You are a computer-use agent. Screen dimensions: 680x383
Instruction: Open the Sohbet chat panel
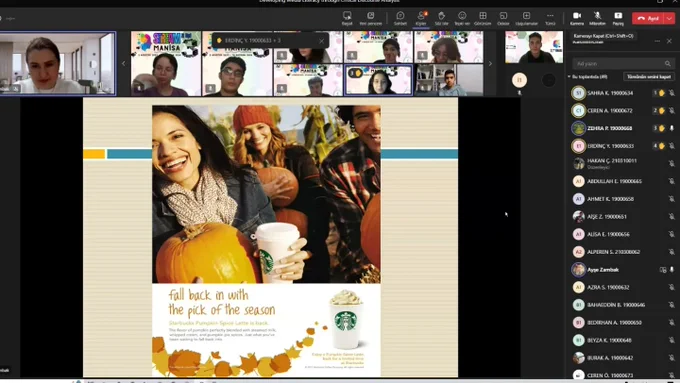click(400, 18)
